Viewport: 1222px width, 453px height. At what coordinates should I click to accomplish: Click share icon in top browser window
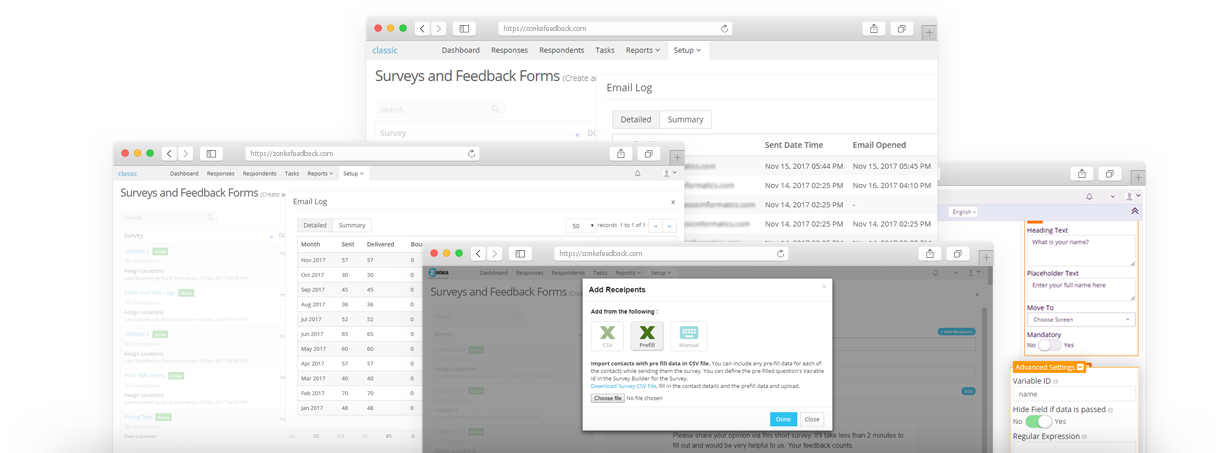click(874, 29)
